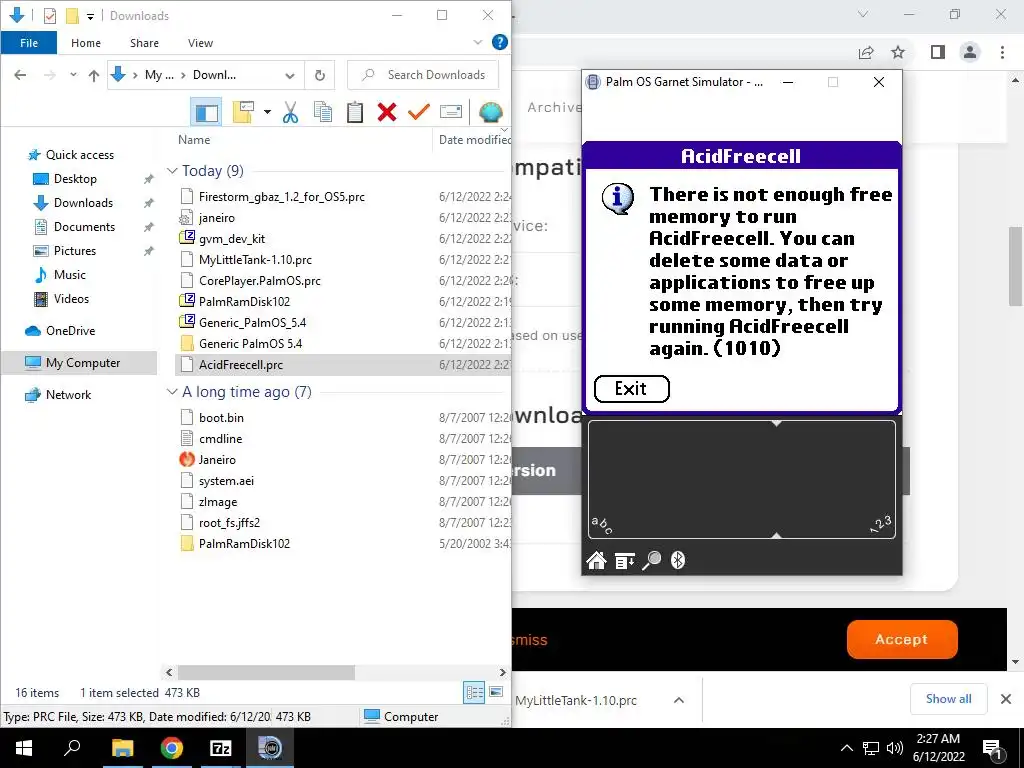Click the orange checkmark toolbar icon
The height and width of the screenshot is (768, 1024).
(419, 112)
